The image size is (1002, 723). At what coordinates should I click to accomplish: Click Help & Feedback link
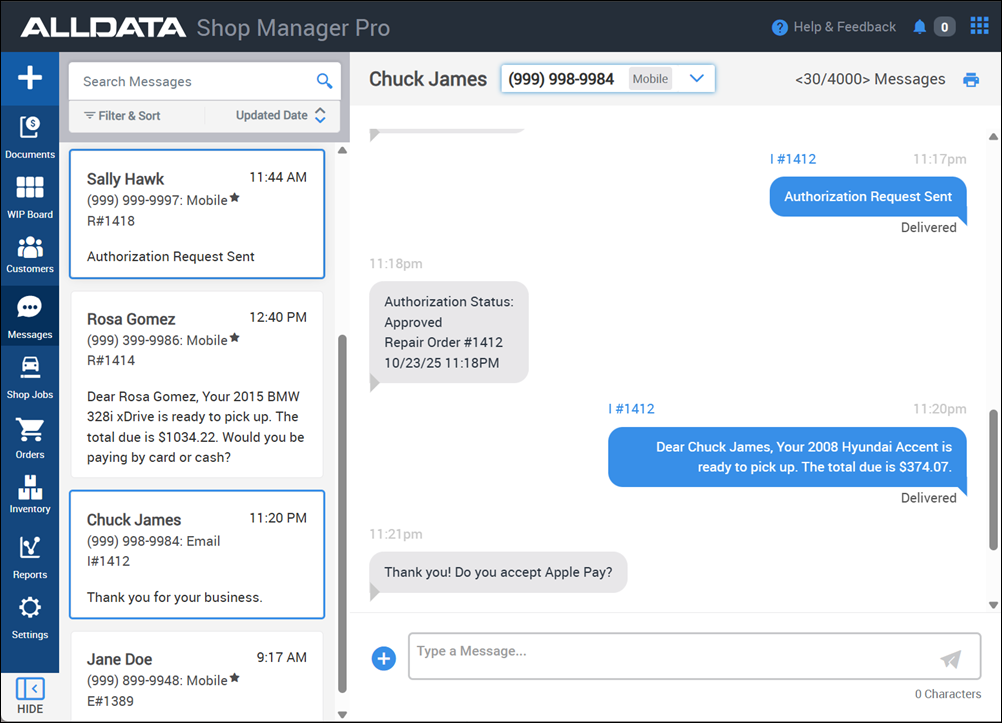coord(844,27)
